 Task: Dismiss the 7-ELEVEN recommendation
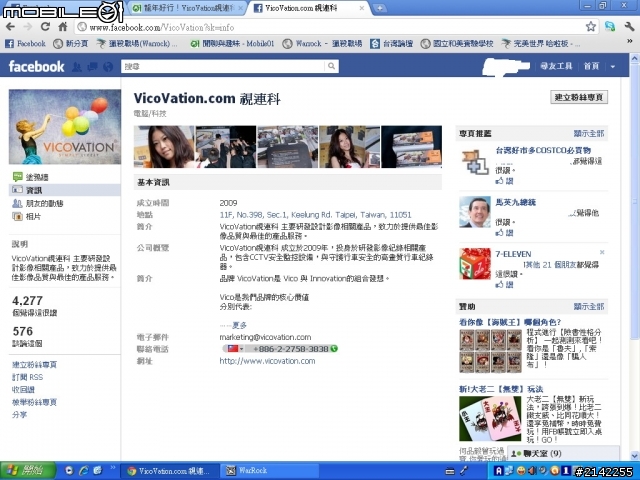coord(602,252)
